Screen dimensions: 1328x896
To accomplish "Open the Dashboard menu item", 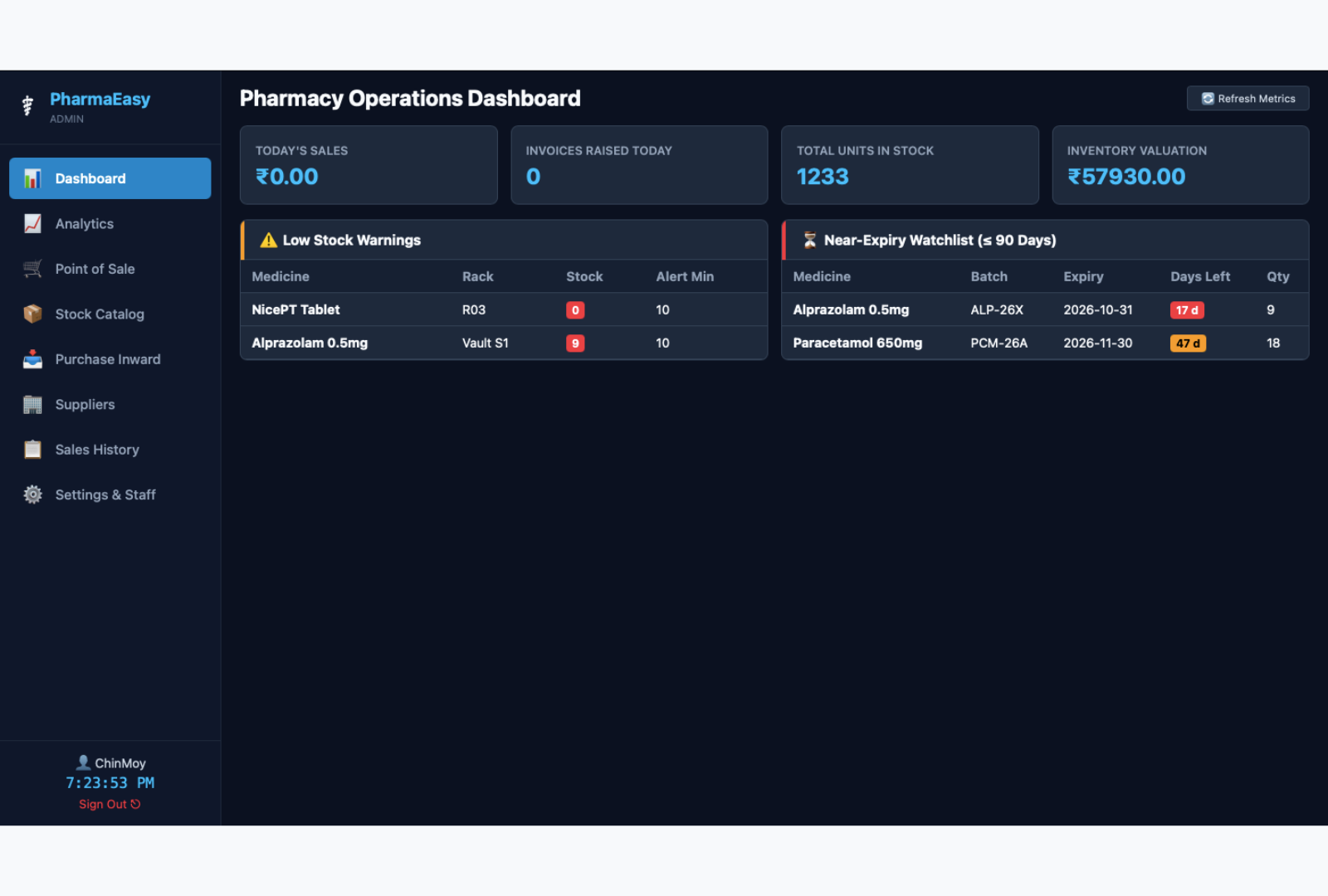I will pos(110,178).
